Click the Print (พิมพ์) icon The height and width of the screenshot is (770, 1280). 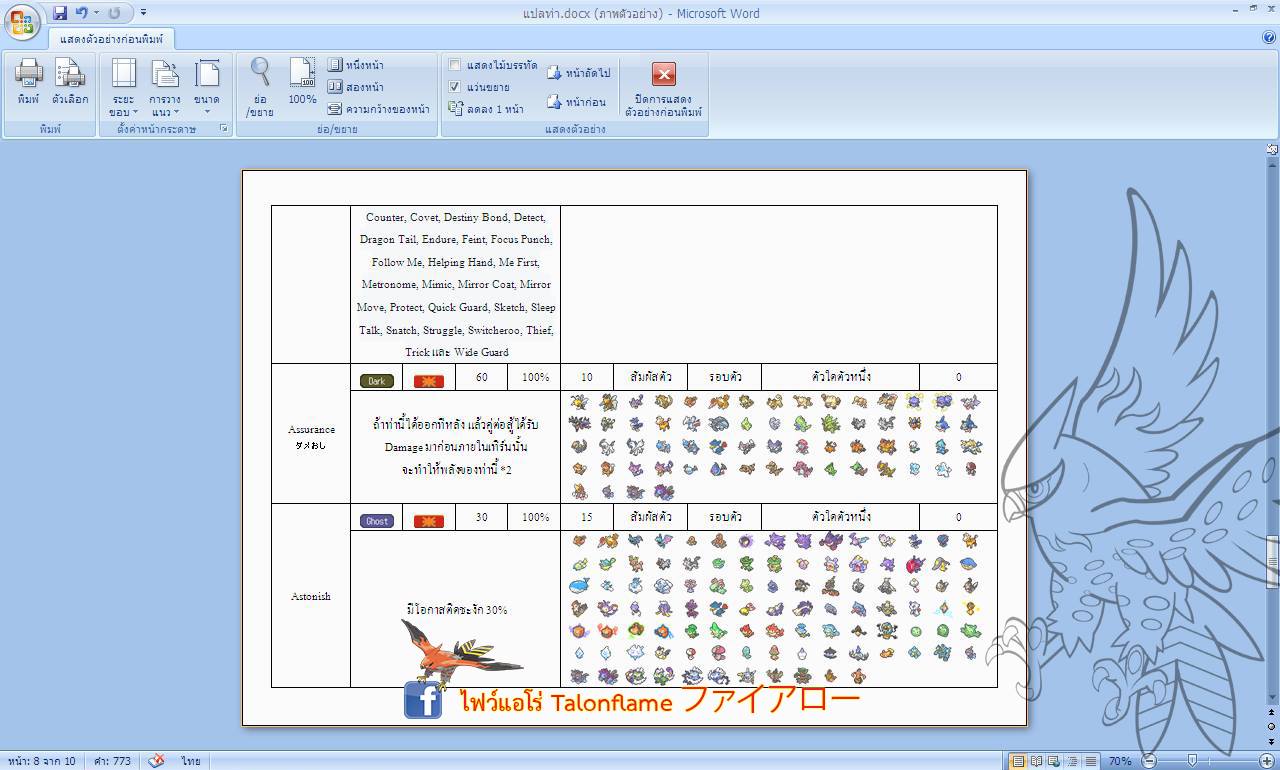click(28, 82)
